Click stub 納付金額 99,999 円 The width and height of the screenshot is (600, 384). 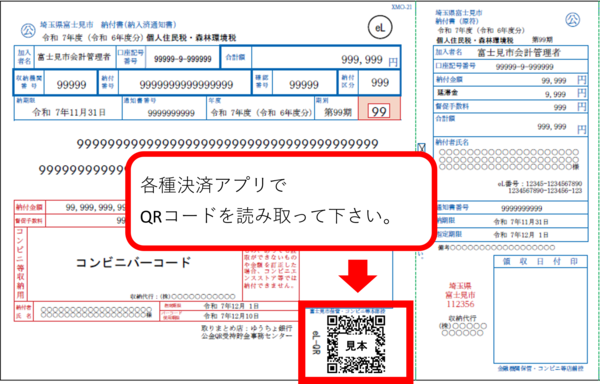[510, 80]
